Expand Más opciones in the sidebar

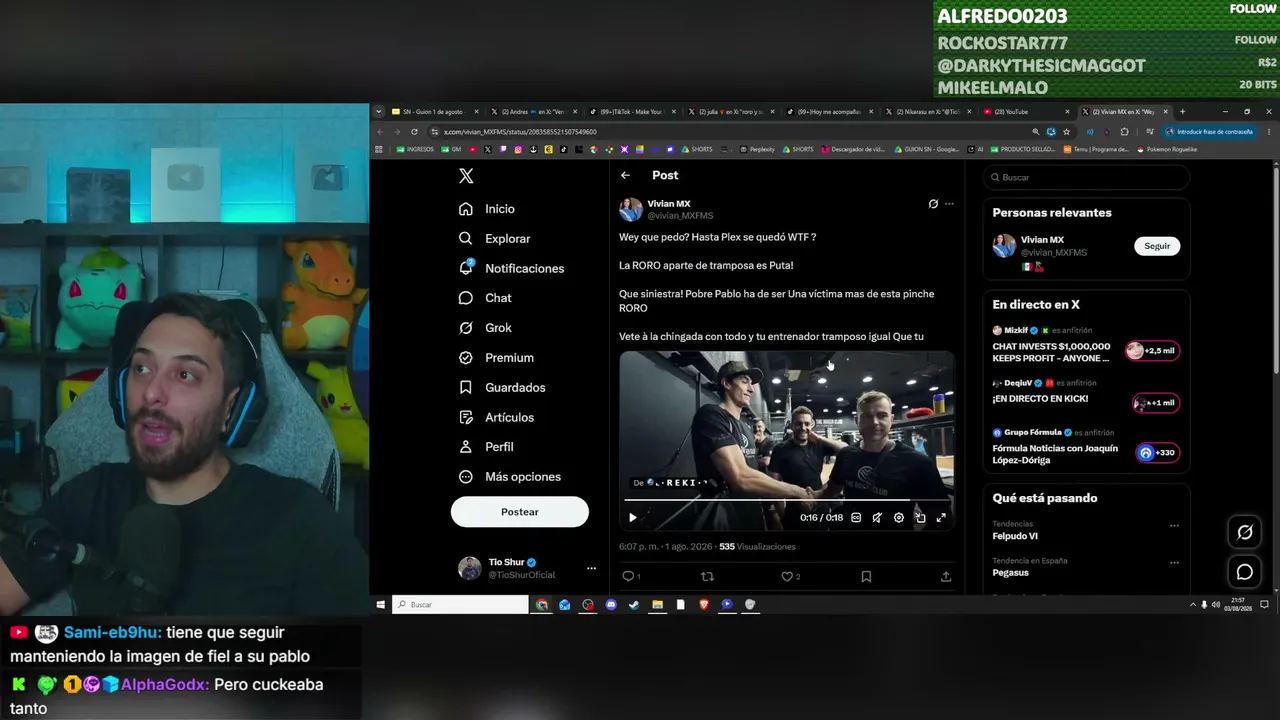509,477
